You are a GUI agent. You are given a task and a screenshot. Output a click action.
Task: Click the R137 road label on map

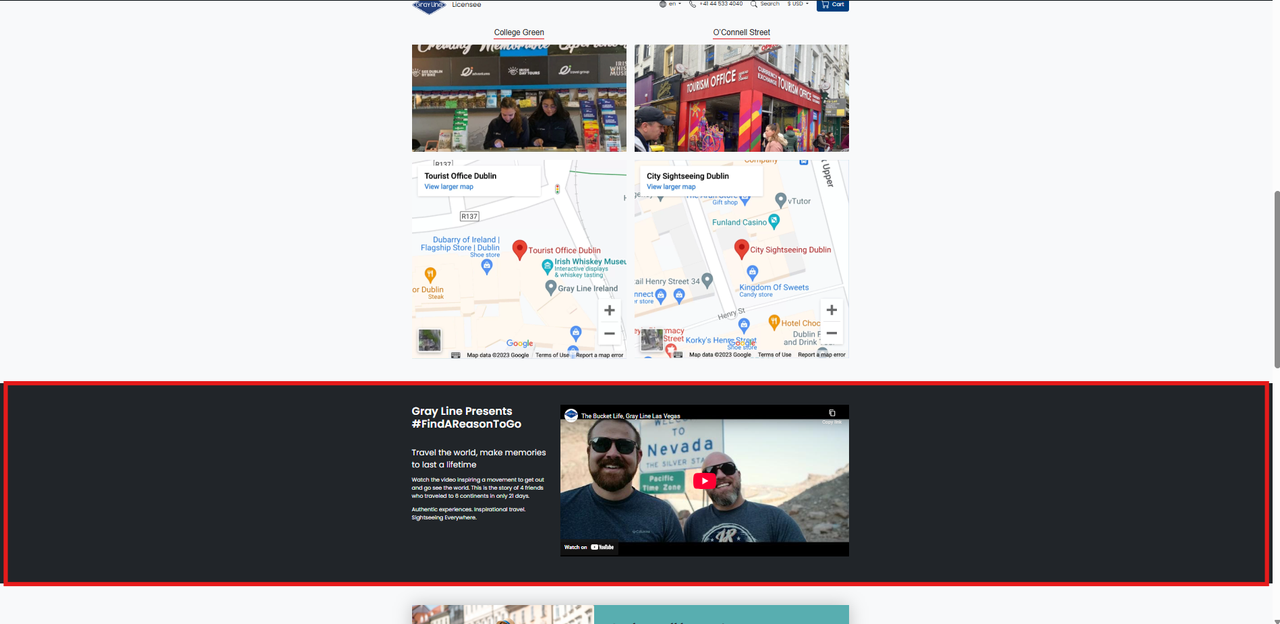469,216
